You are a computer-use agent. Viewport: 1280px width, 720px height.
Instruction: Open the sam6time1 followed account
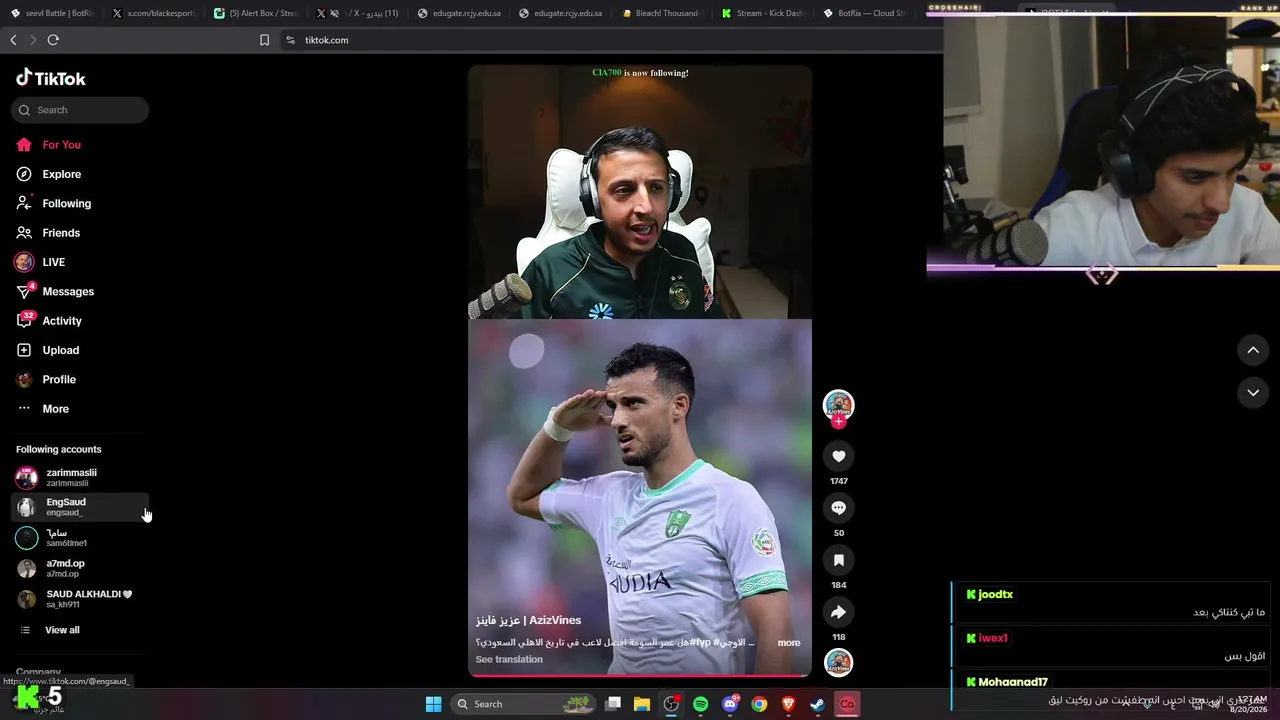(80, 538)
